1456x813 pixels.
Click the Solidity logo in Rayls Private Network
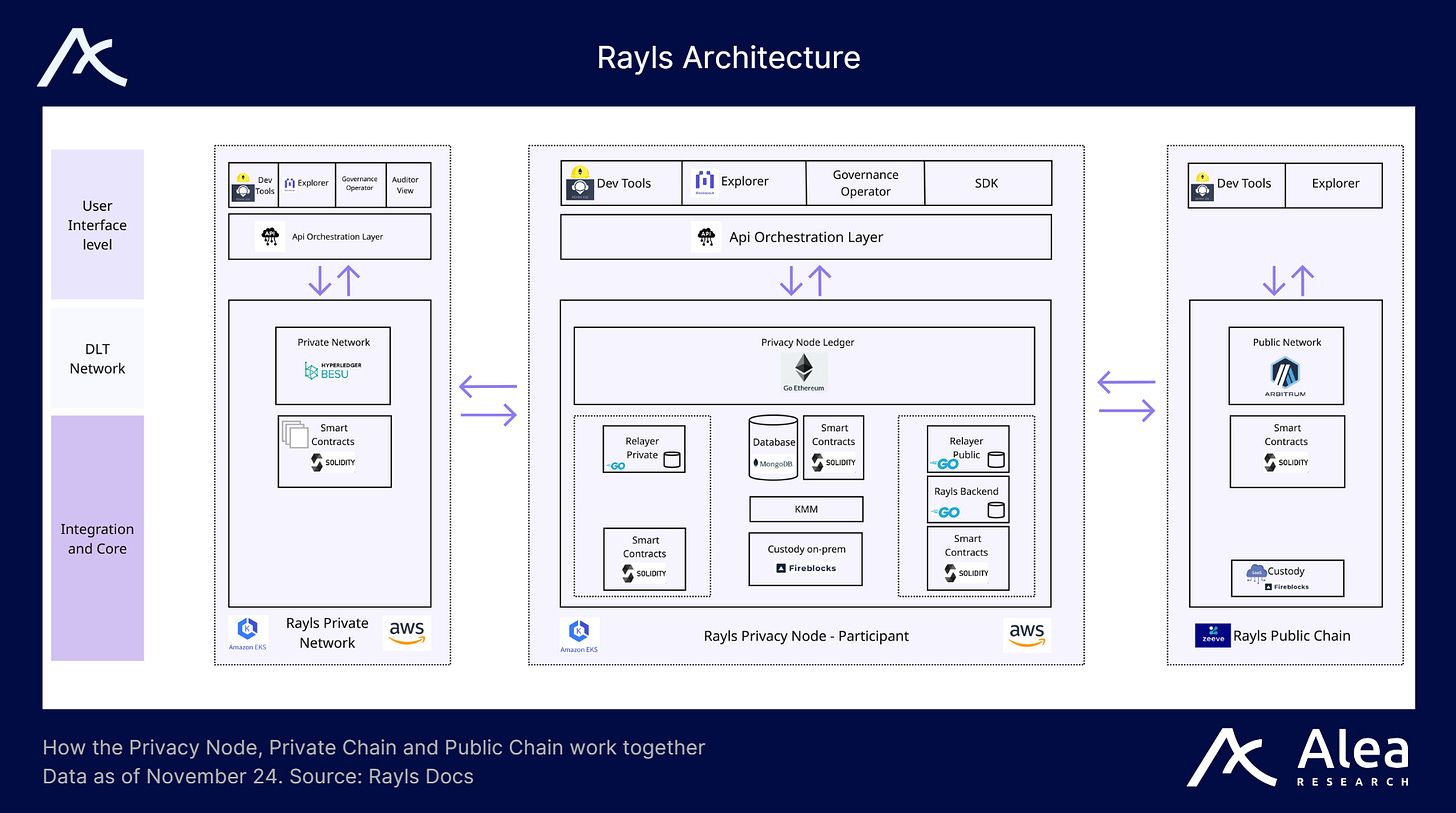point(333,462)
